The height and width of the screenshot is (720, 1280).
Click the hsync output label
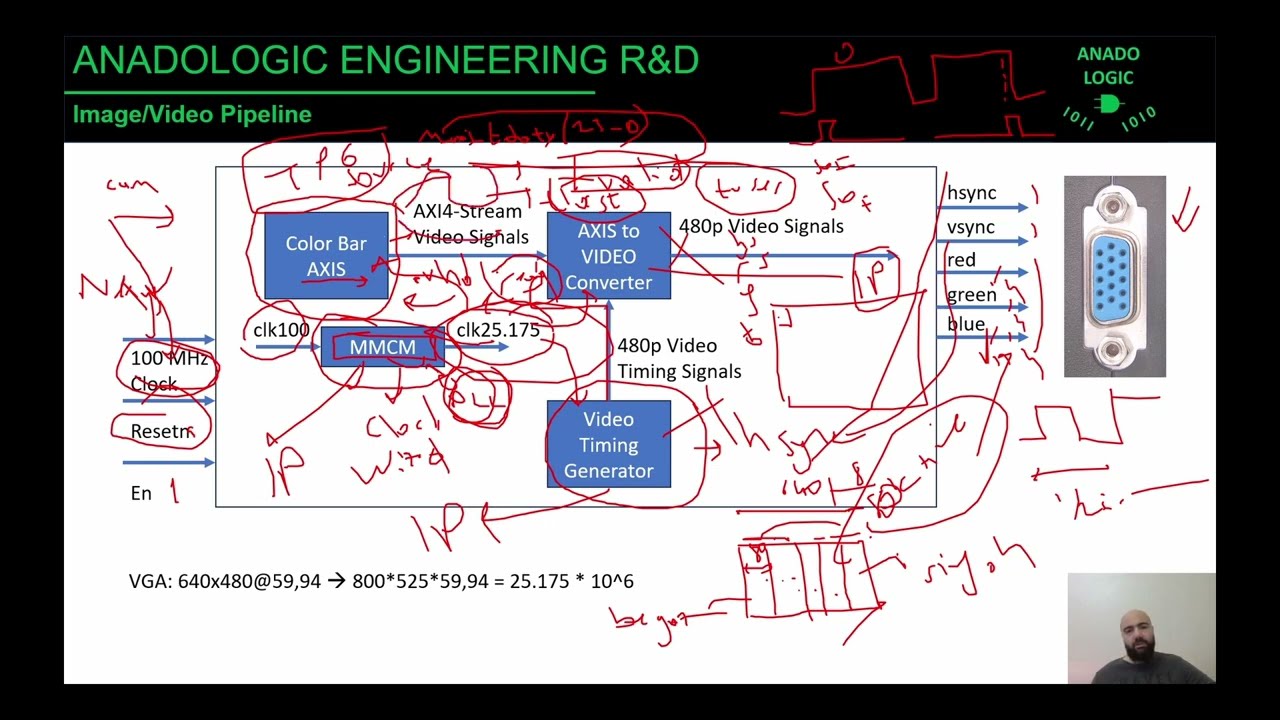tap(971, 193)
